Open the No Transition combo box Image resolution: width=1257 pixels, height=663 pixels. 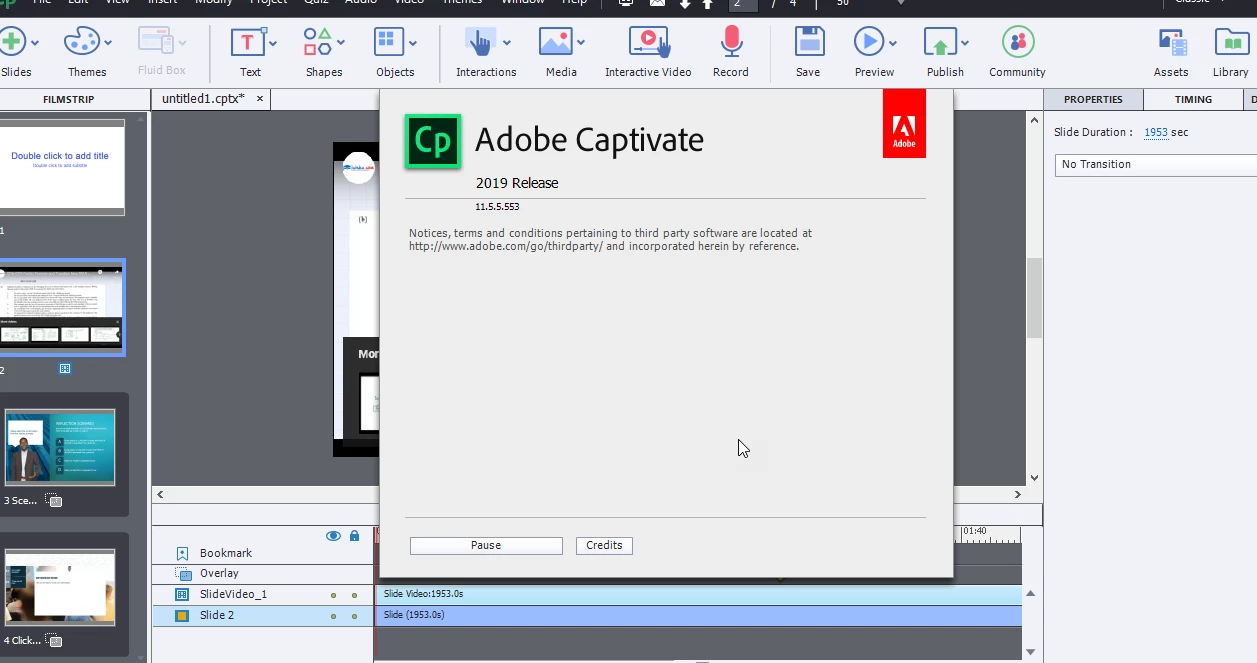pos(1156,165)
